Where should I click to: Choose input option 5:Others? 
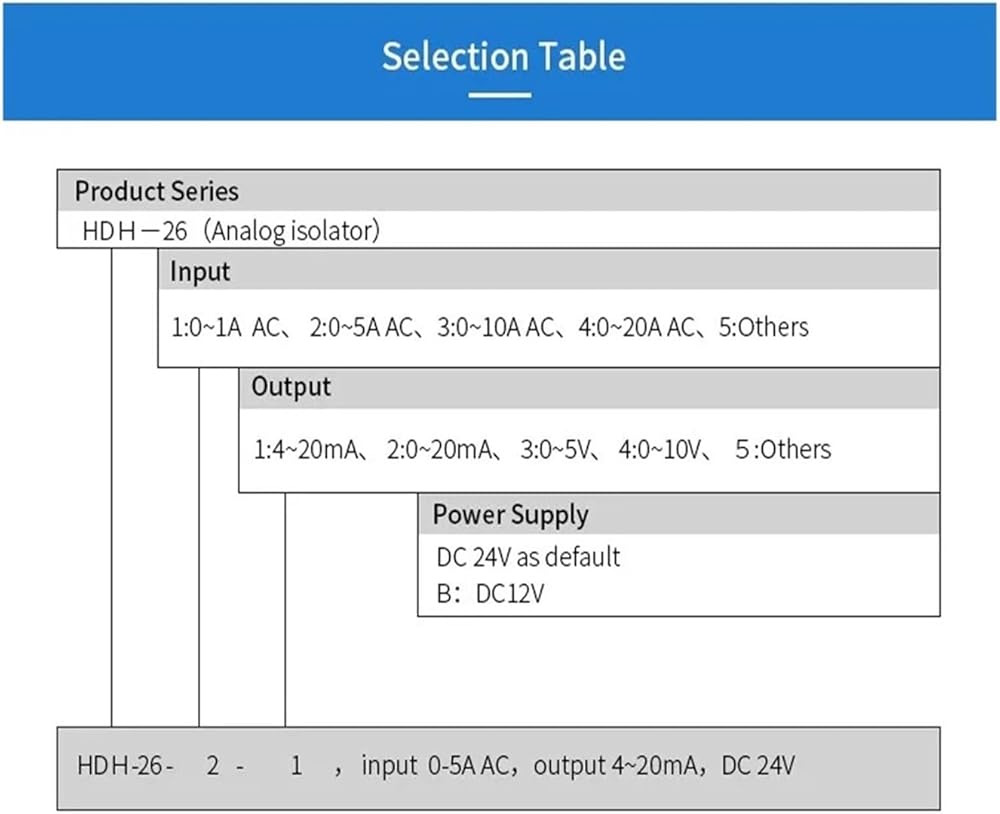[x=764, y=327]
